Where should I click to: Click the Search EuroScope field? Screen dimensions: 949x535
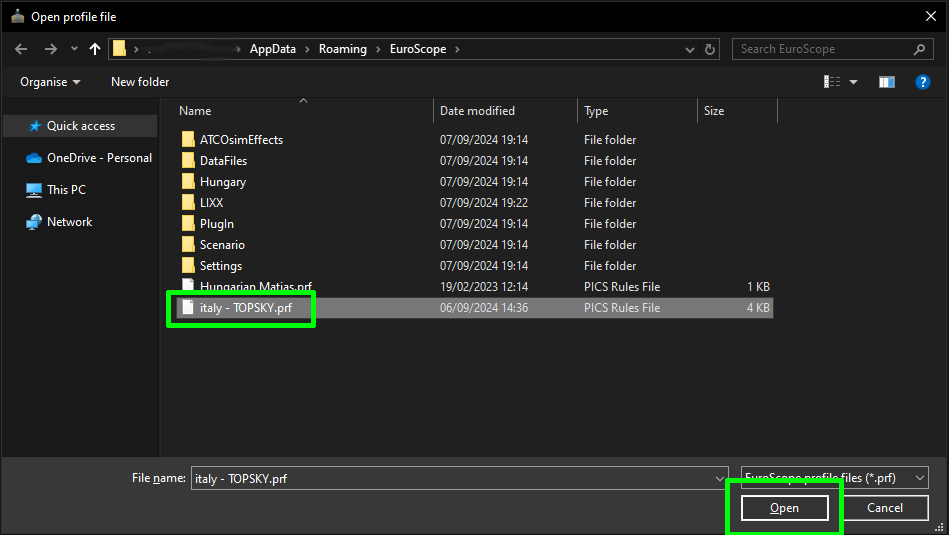click(823, 49)
